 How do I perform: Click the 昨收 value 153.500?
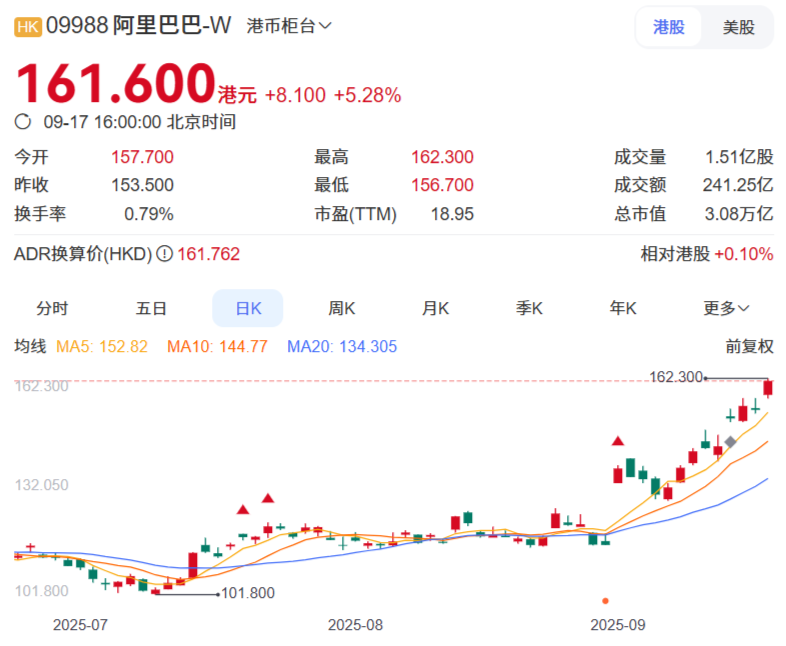pos(142,185)
